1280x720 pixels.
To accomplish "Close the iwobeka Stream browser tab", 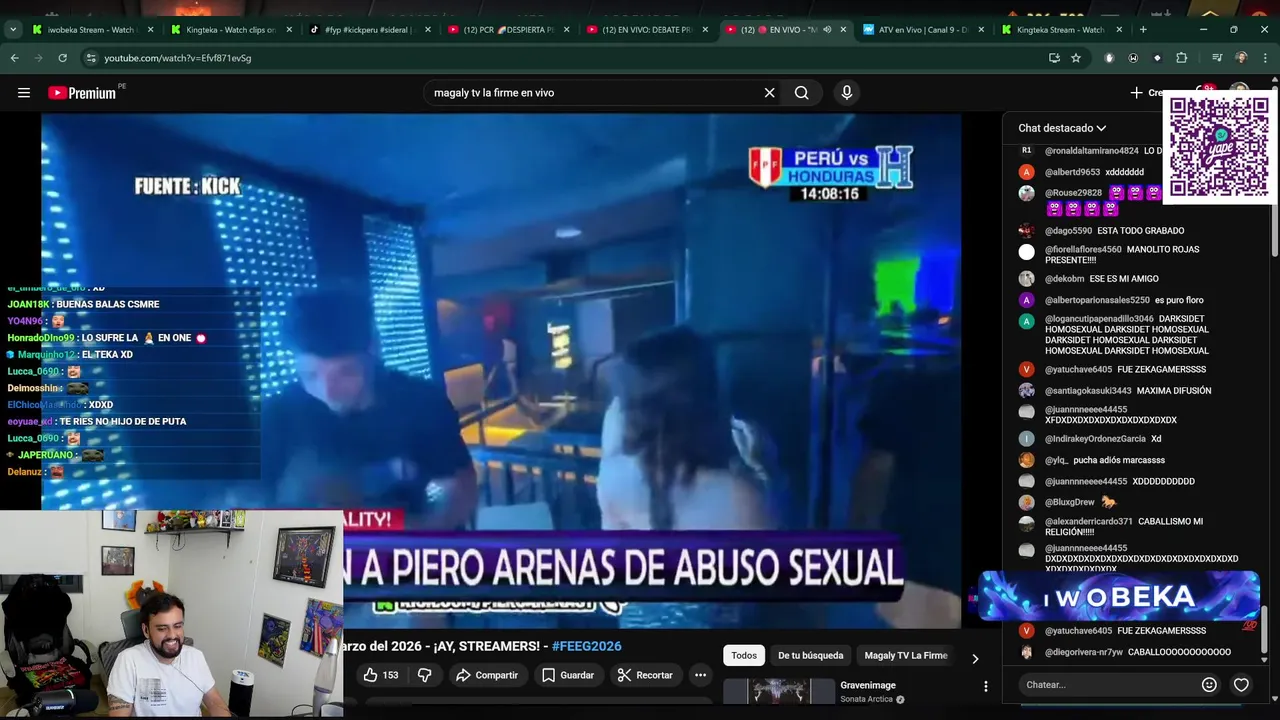I will [151, 30].
